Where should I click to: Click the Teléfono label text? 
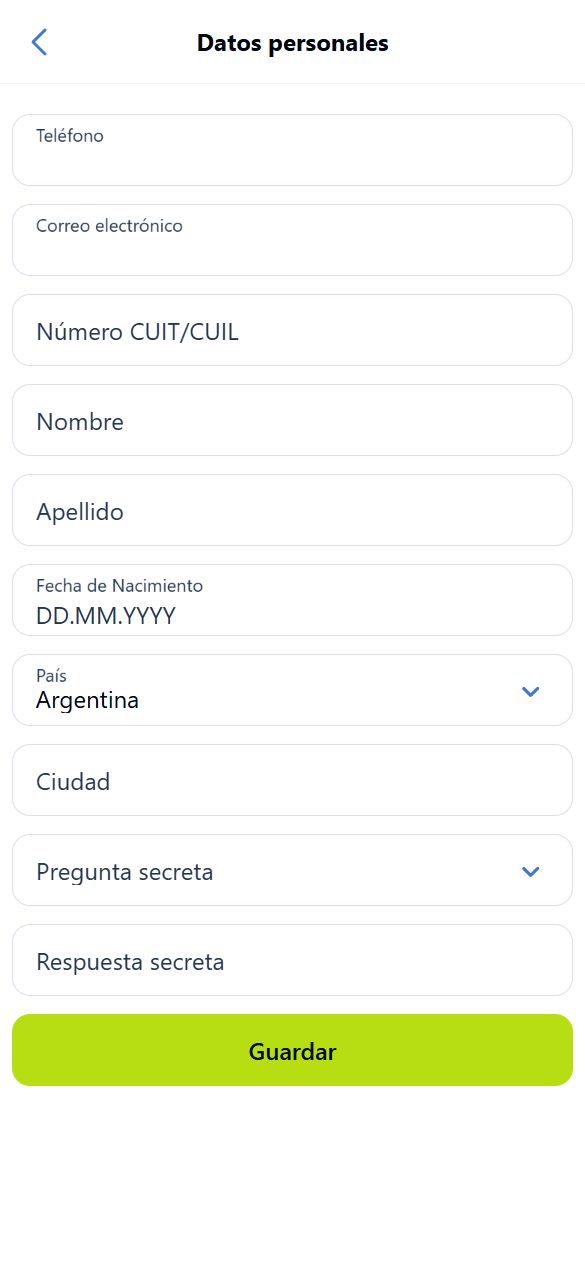coord(70,136)
